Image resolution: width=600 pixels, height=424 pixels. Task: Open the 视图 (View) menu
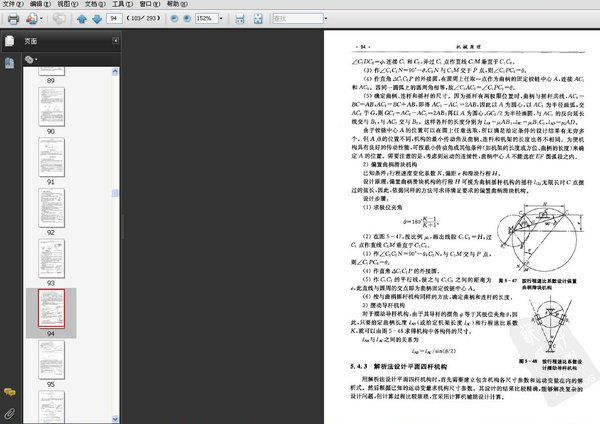[68, 4]
